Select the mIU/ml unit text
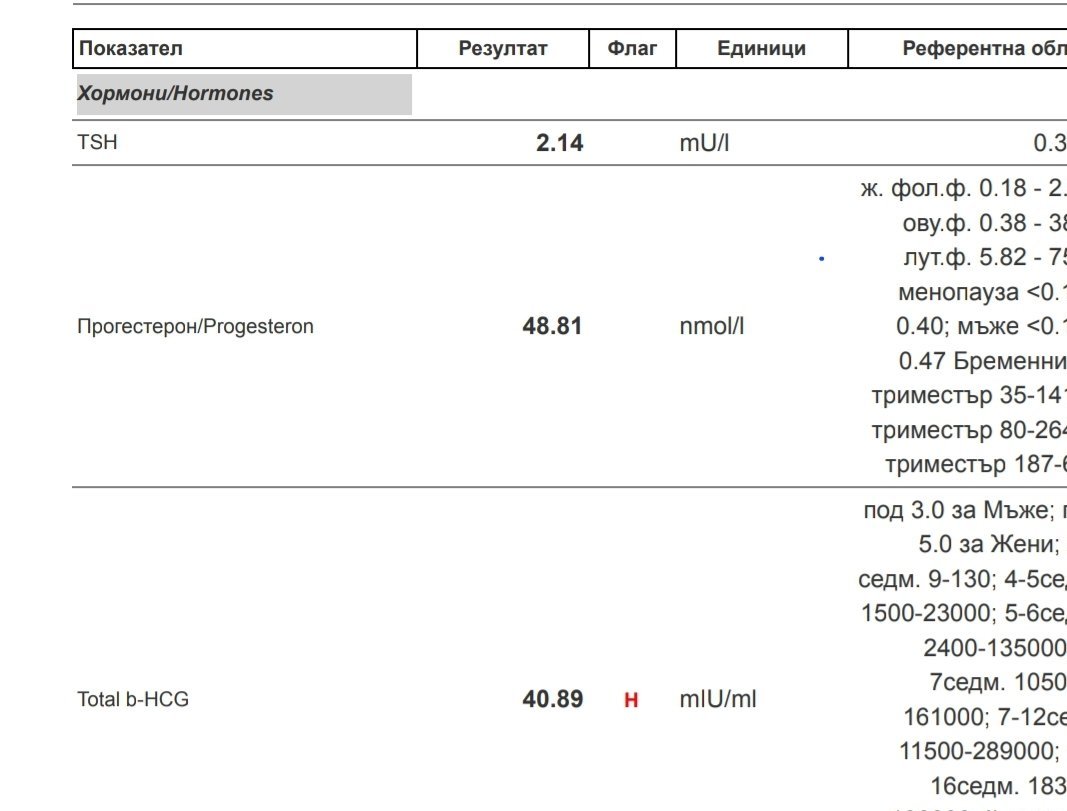Screen dimensions: 1067x811 point(717,700)
